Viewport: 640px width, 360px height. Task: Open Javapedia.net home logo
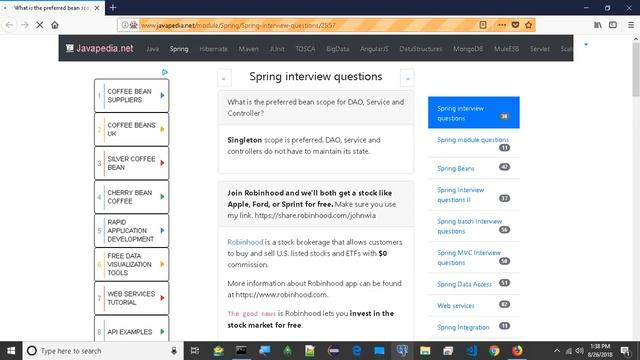pos(100,48)
